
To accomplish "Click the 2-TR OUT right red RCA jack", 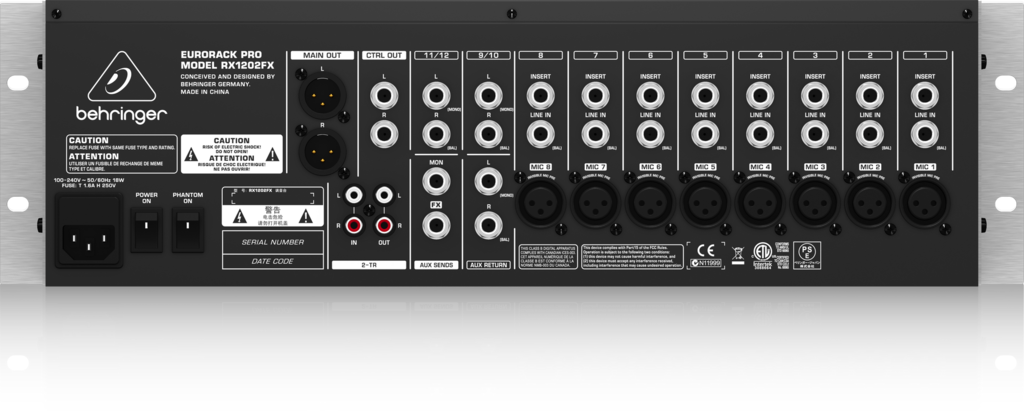I will click(384, 226).
